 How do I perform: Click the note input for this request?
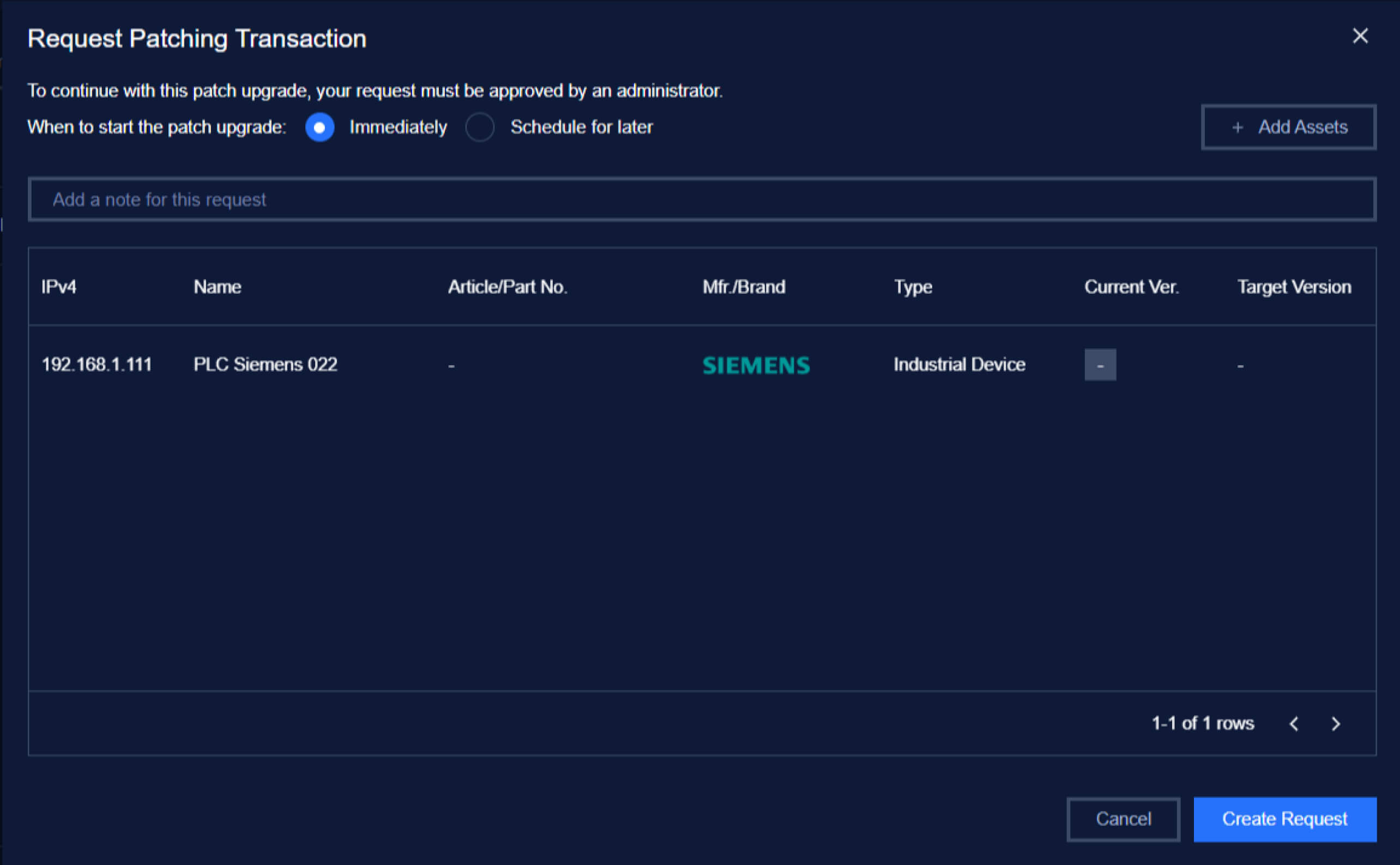click(x=702, y=199)
